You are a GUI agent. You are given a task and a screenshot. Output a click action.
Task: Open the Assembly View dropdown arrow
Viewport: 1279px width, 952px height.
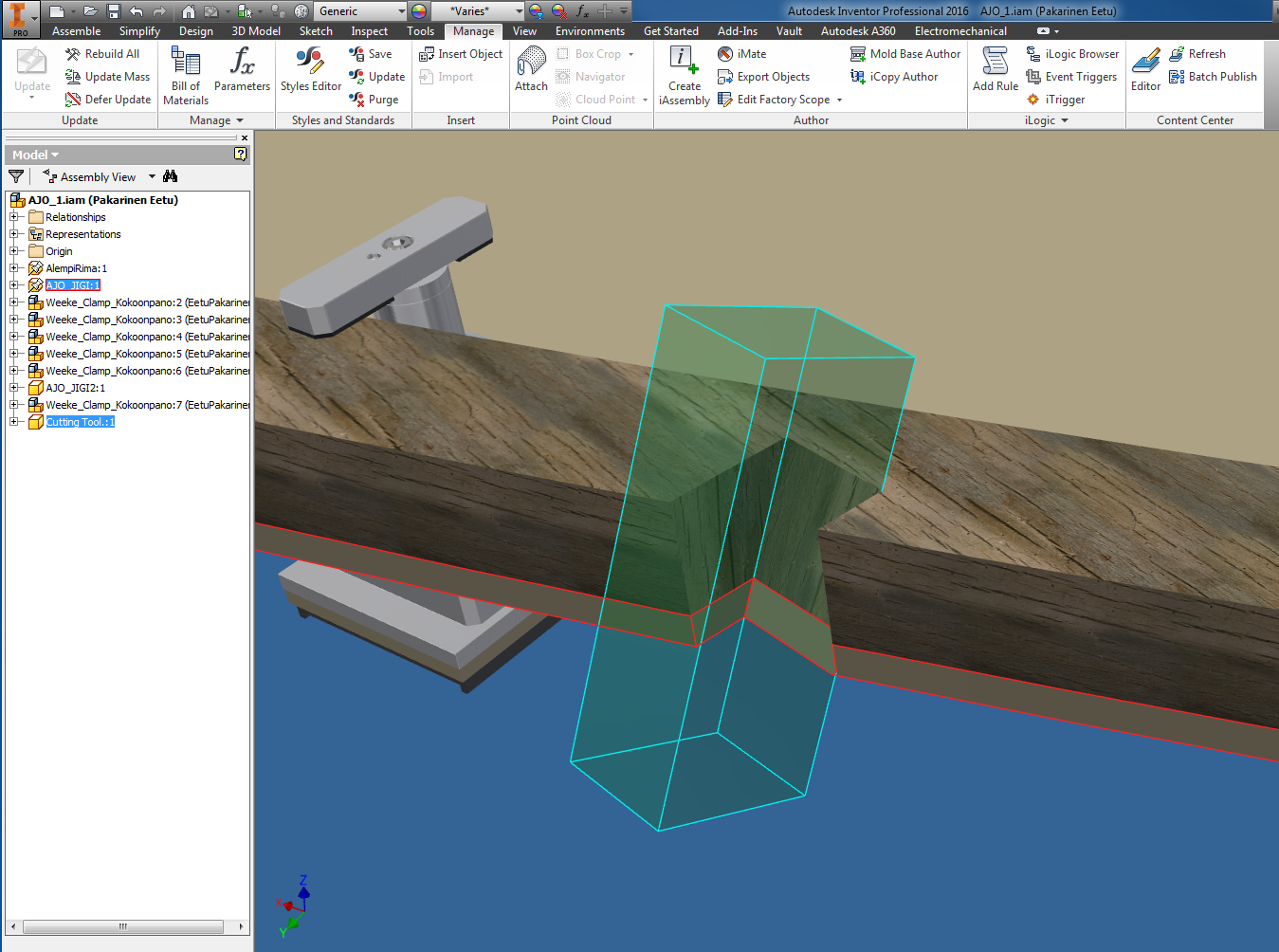[152, 176]
